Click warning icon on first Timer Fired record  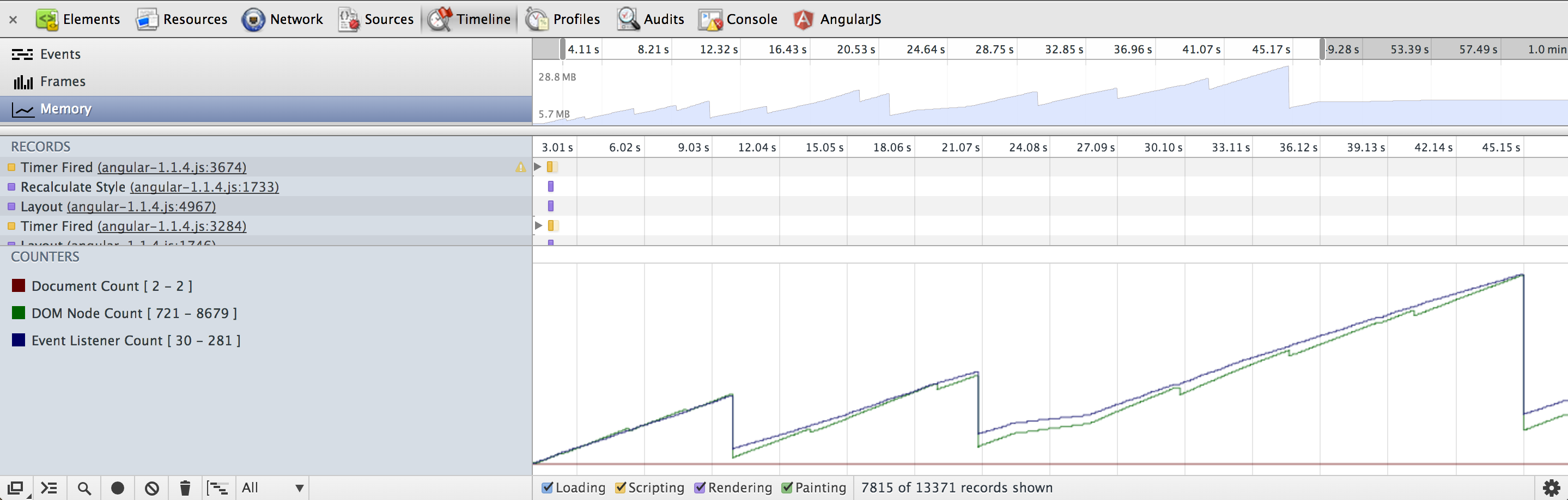point(520,167)
